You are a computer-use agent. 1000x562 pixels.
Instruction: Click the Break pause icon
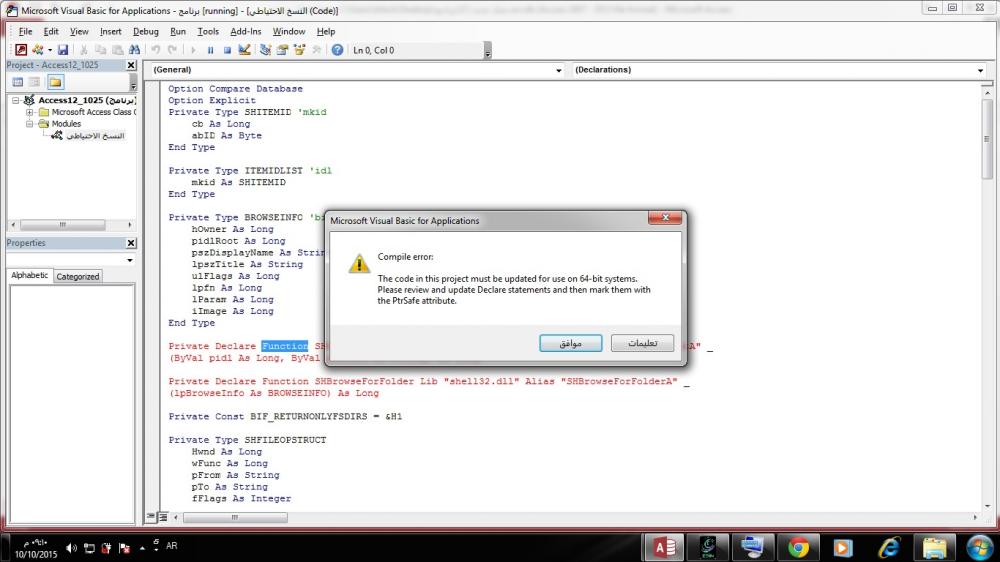pos(210,50)
